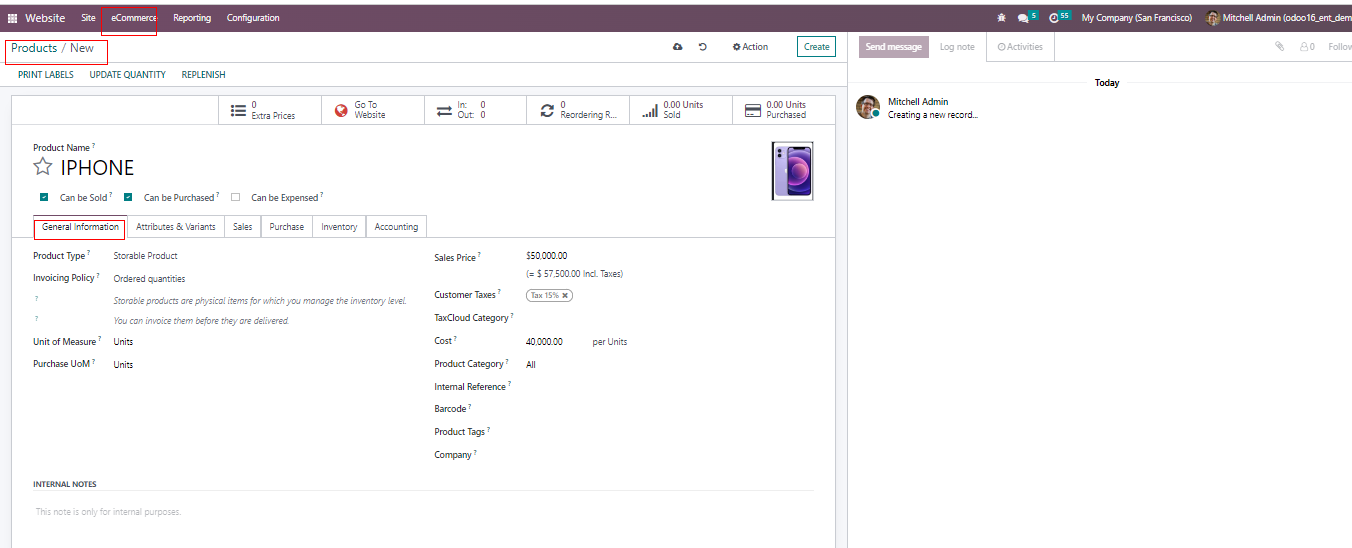Mark product as favorite star
Viewport: 1352px width, 548px height.
[x=43, y=167]
